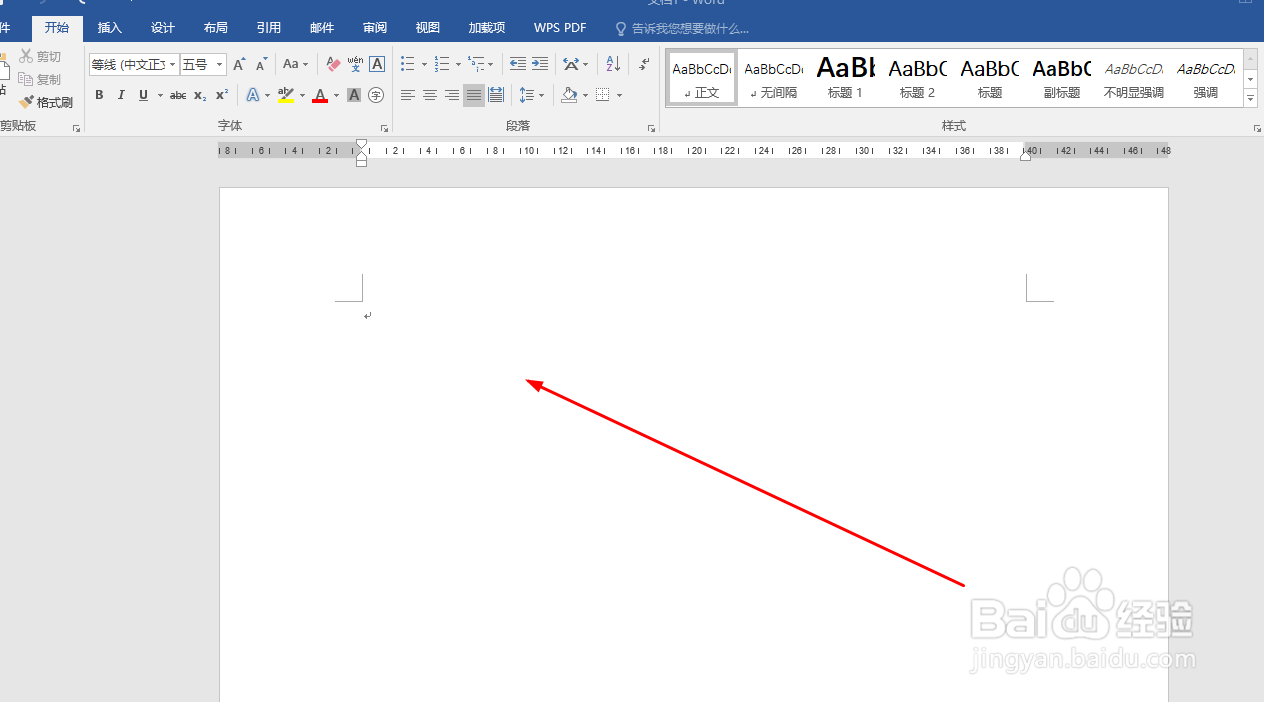1264x702 pixels.
Task: Decrease paragraph indent
Action: (x=517, y=64)
